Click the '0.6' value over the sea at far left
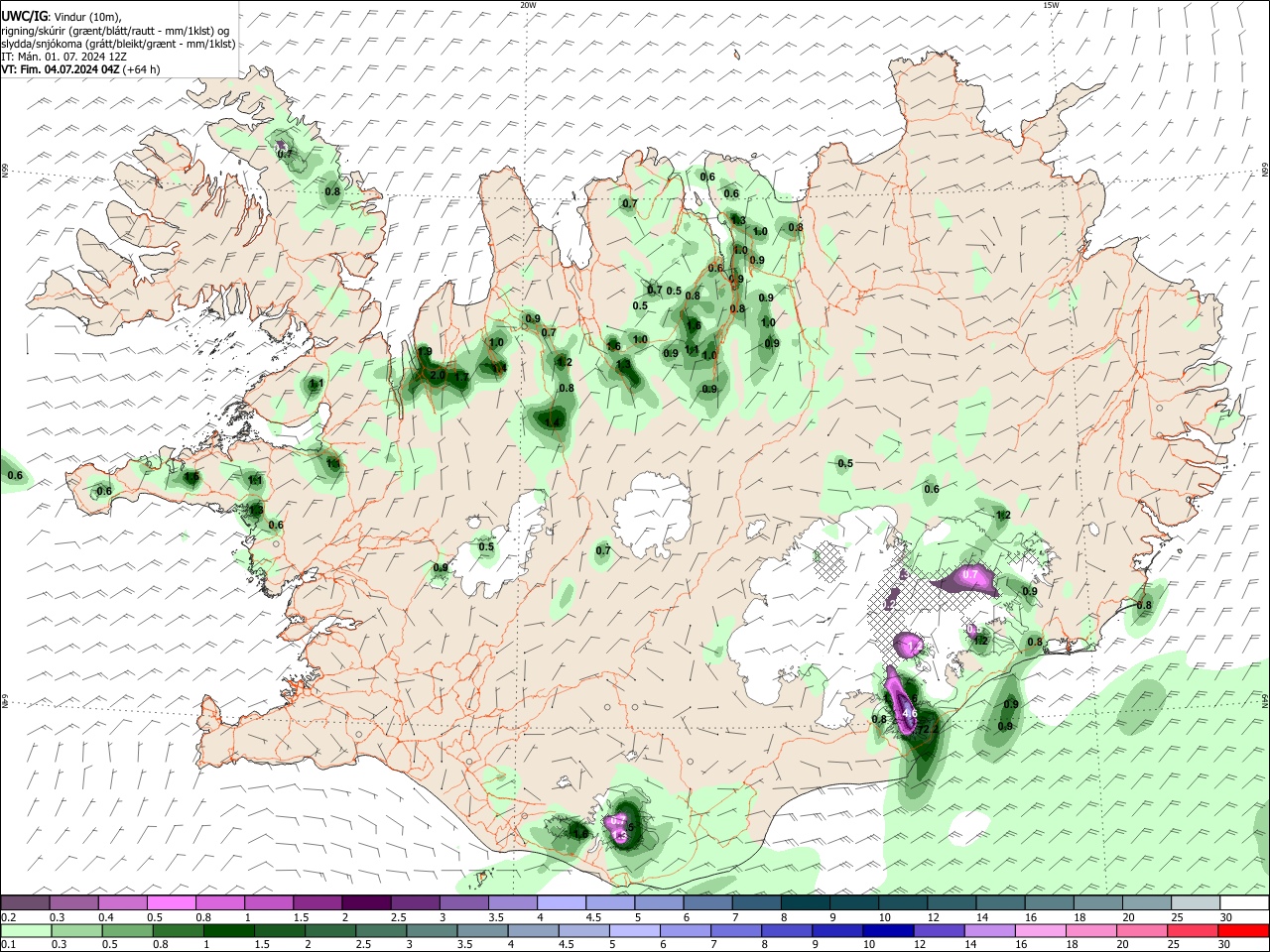 pos(15,476)
